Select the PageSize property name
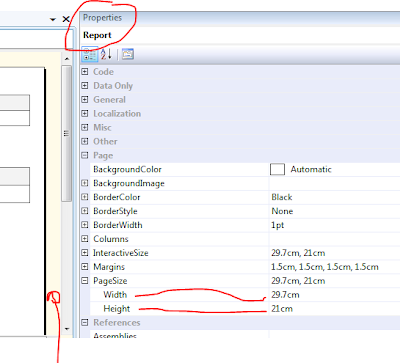The width and height of the screenshot is (400, 363). 110,281
